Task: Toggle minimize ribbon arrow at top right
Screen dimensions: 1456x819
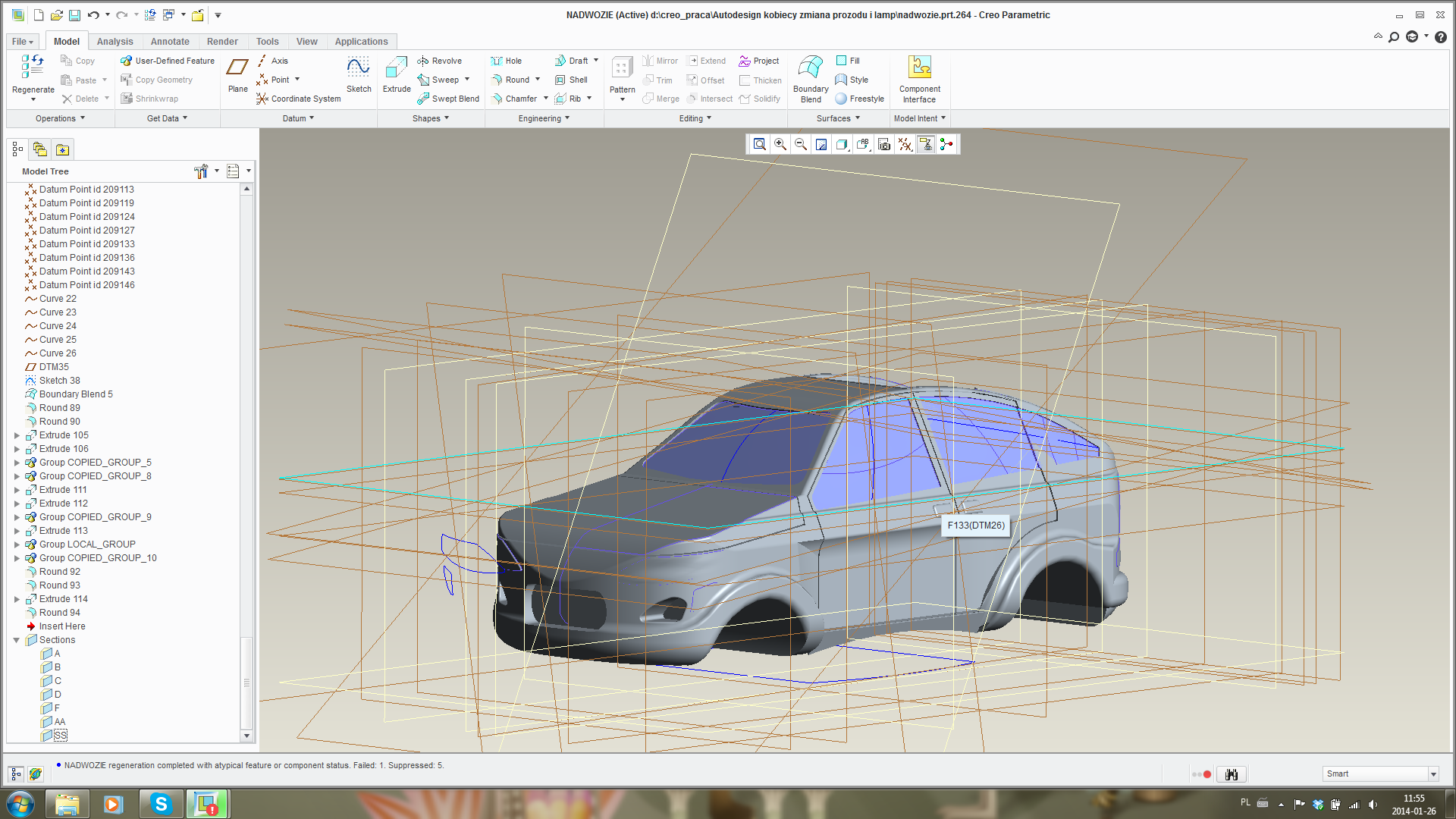Action: tap(1378, 36)
